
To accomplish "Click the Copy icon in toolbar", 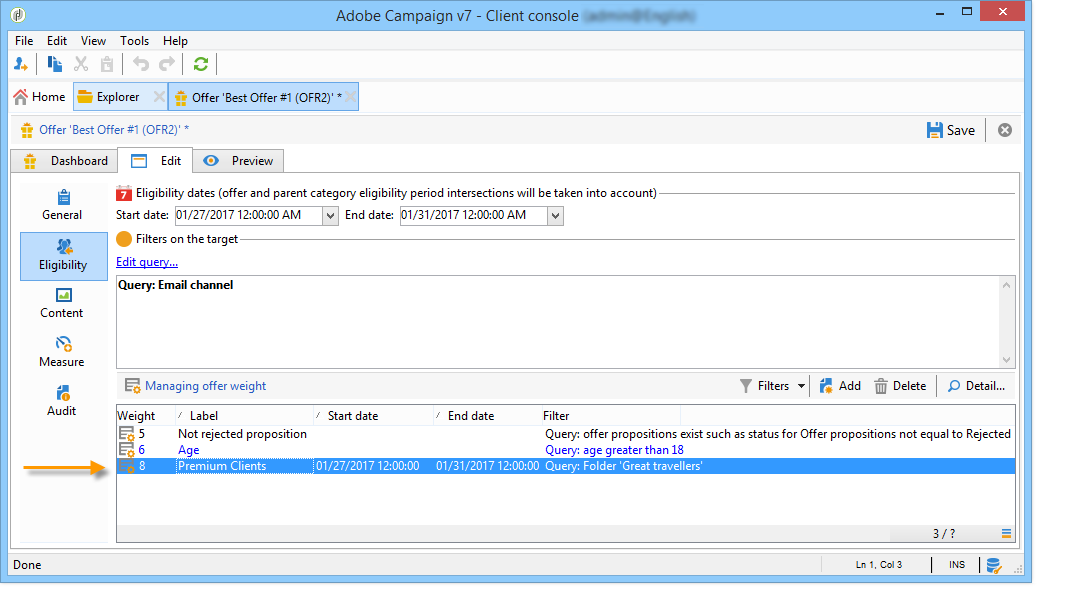I will click(54, 65).
